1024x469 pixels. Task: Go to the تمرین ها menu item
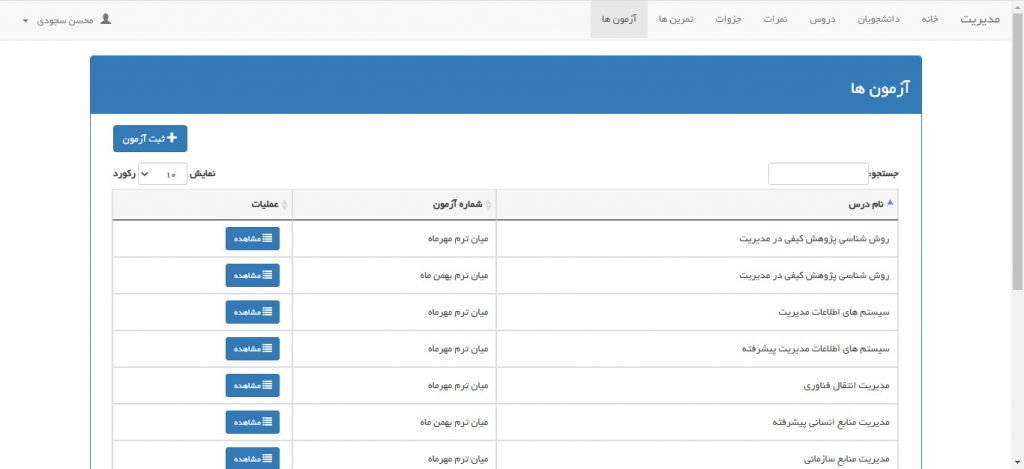(676, 19)
